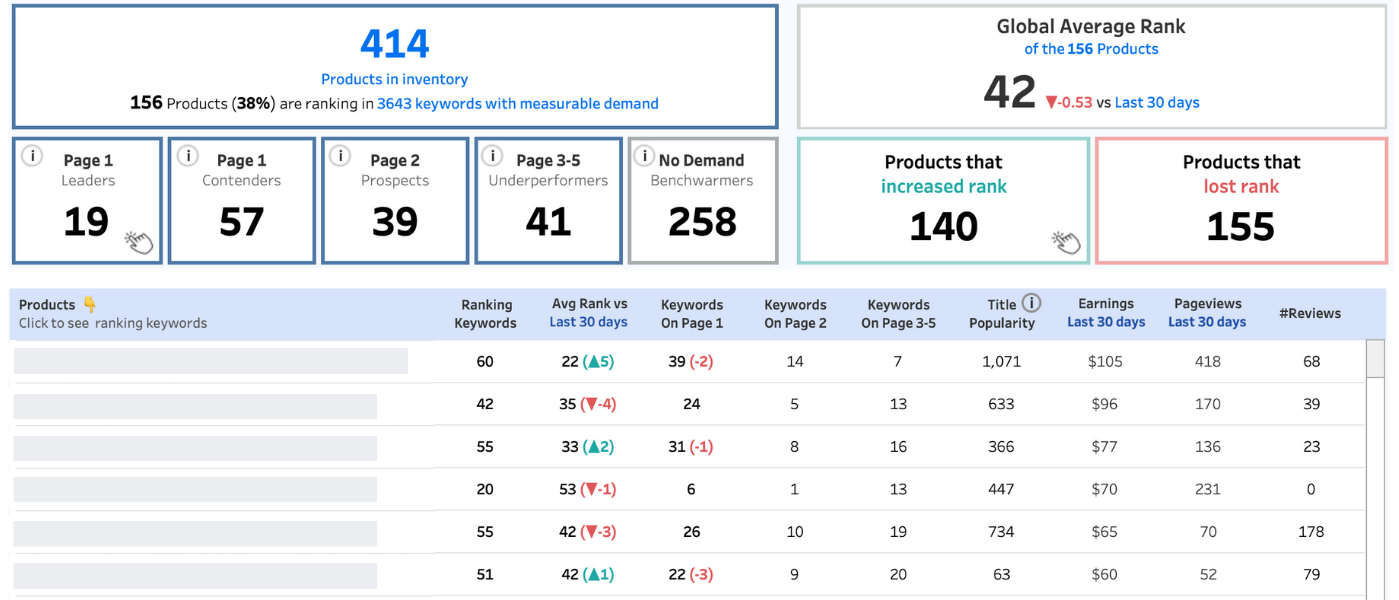
Task: Click the Page 1 Leaders KPI card
Action: [87, 200]
